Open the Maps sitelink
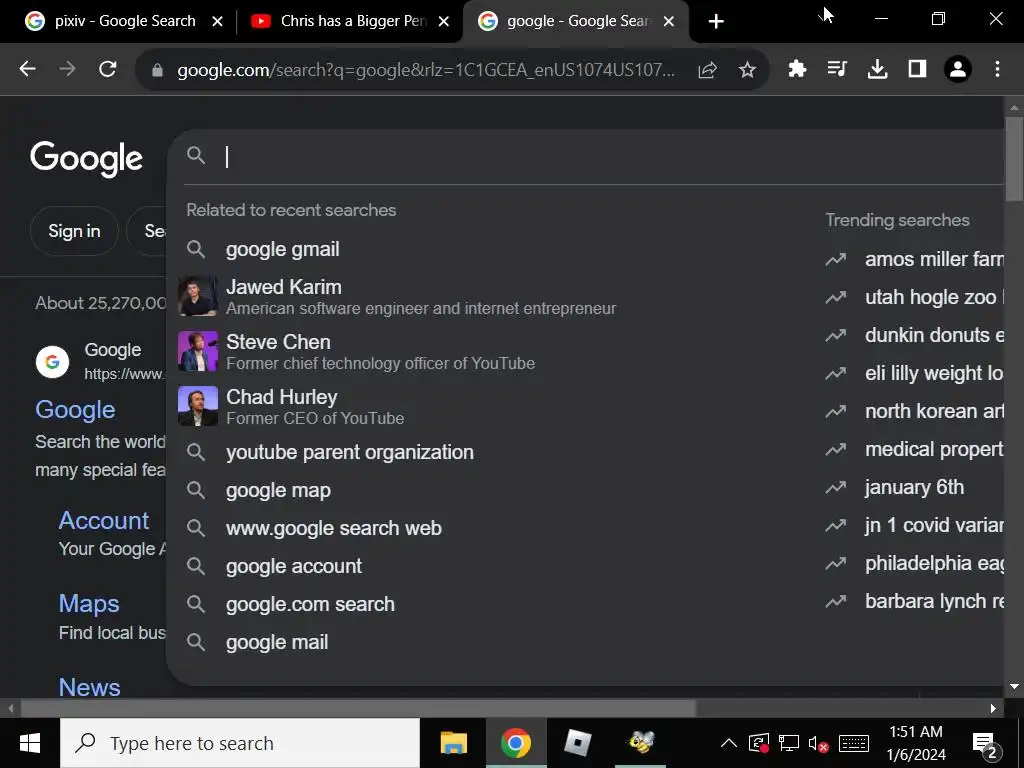The image size is (1024, 768). [x=89, y=603]
